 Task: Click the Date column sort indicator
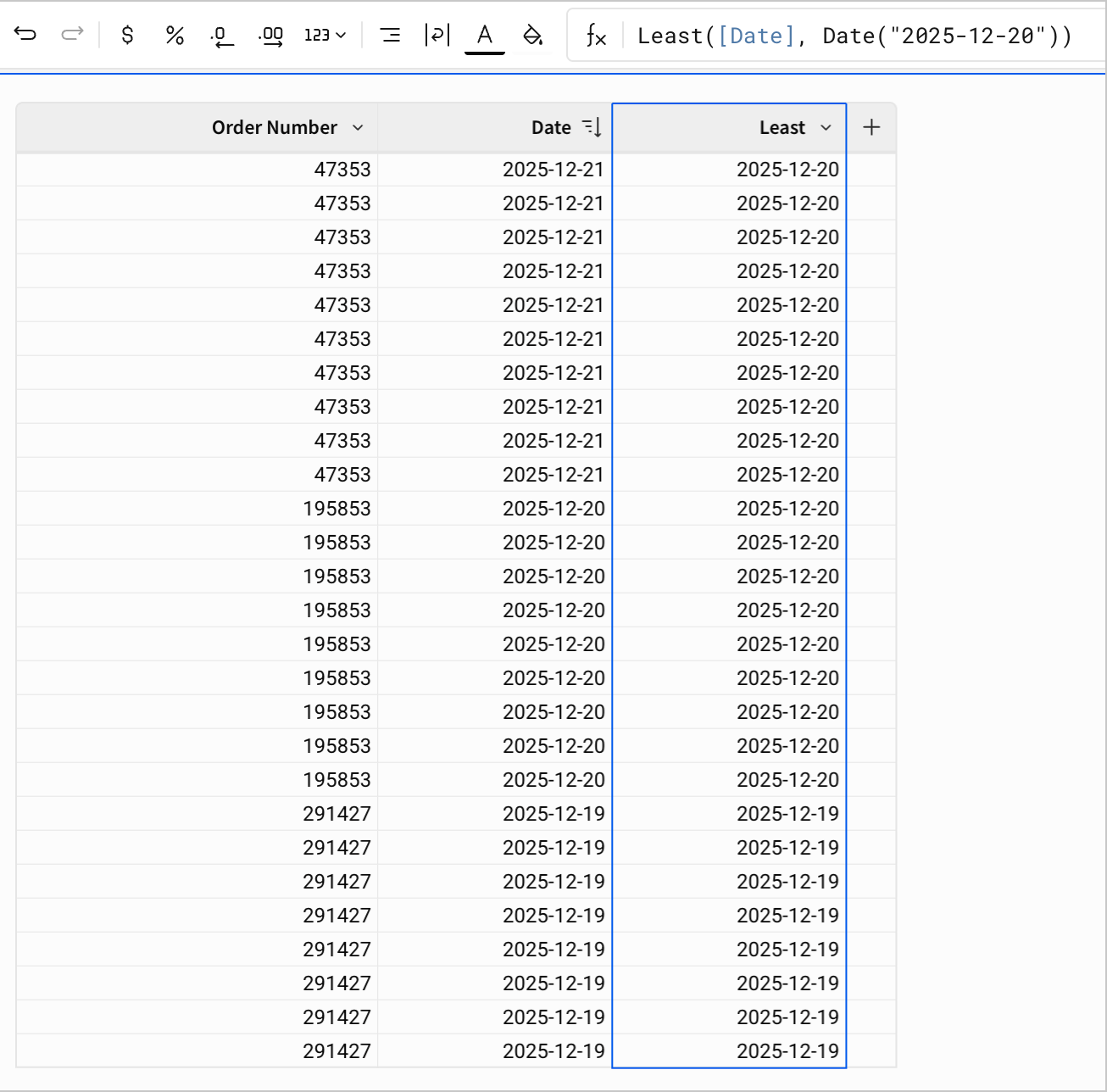592,126
